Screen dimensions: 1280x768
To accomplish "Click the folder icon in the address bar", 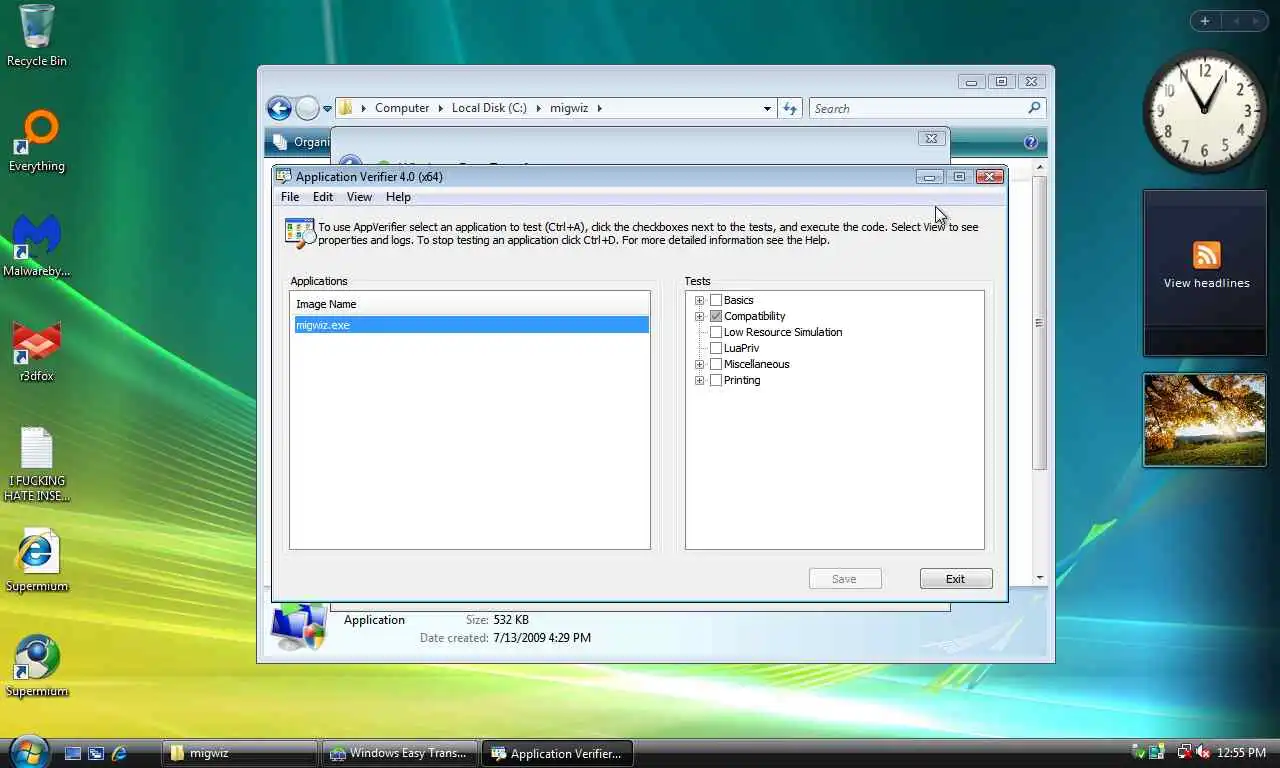I will click(x=346, y=108).
